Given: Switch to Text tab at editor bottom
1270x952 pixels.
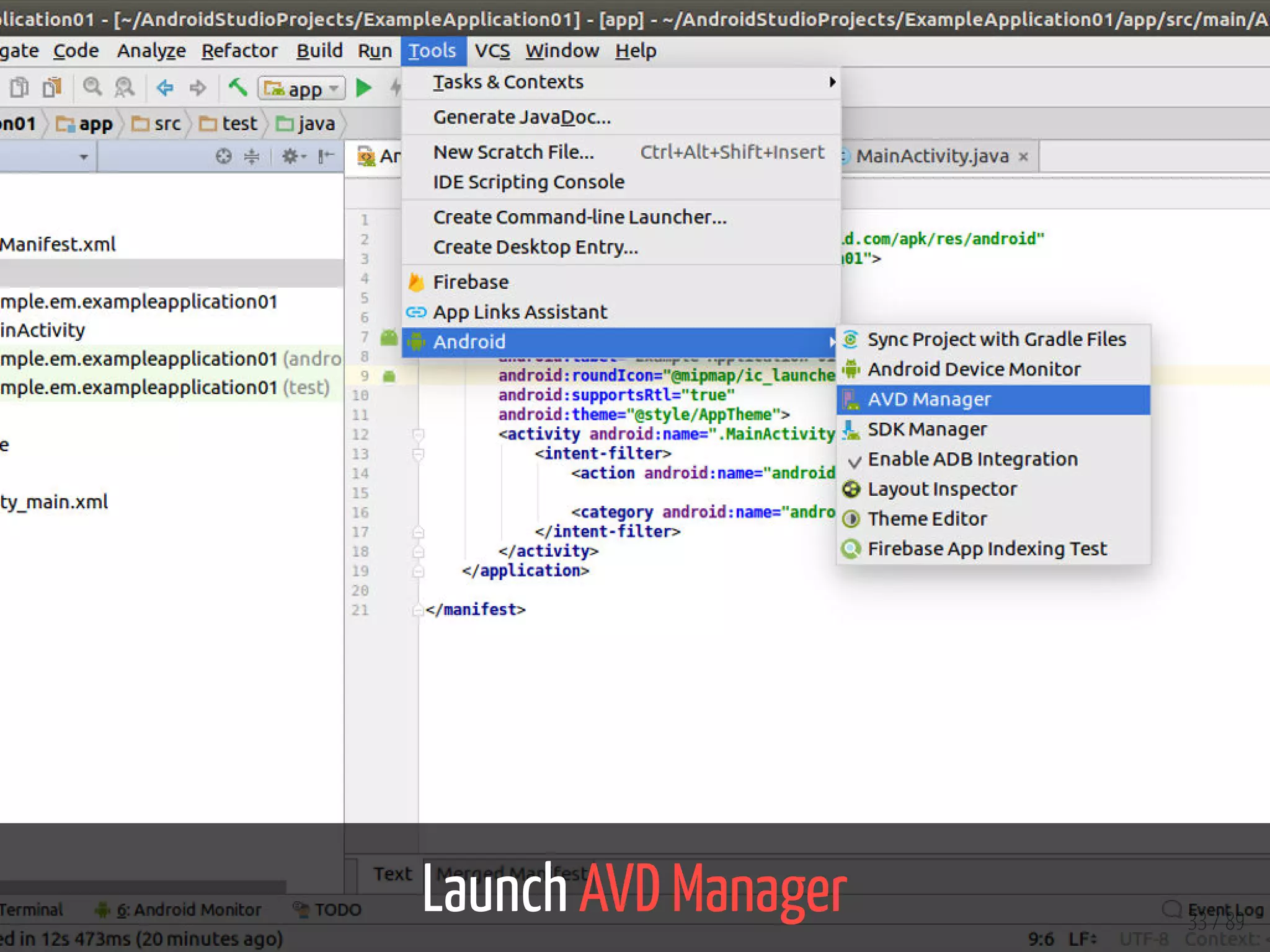Looking at the screenshot, I should pyautogui.click(x=392, y=874).
